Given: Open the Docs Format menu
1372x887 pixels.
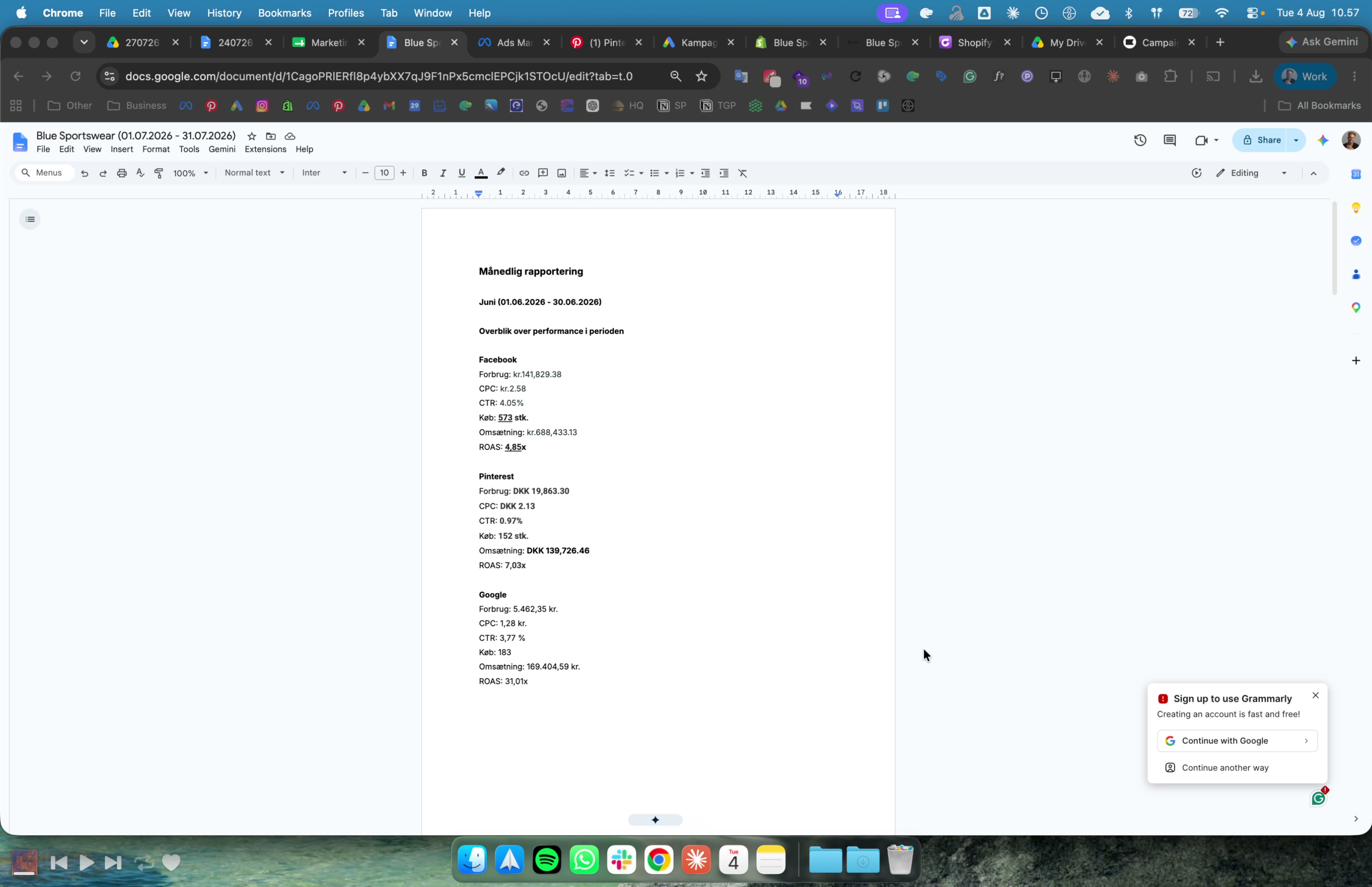Looking at the screenshot, I should [x=156, y=149].
